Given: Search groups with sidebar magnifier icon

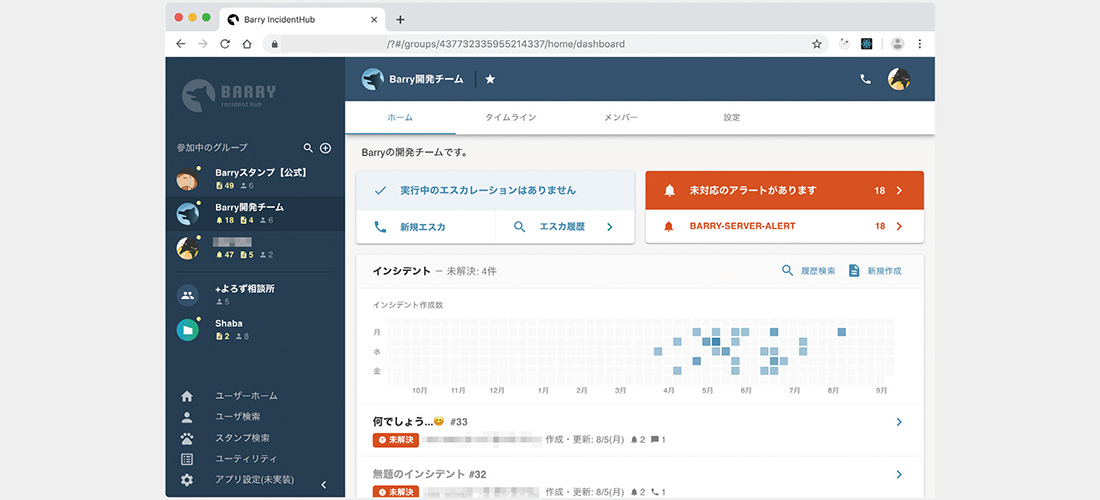Looking at the screenshot, I should point(308,148).
